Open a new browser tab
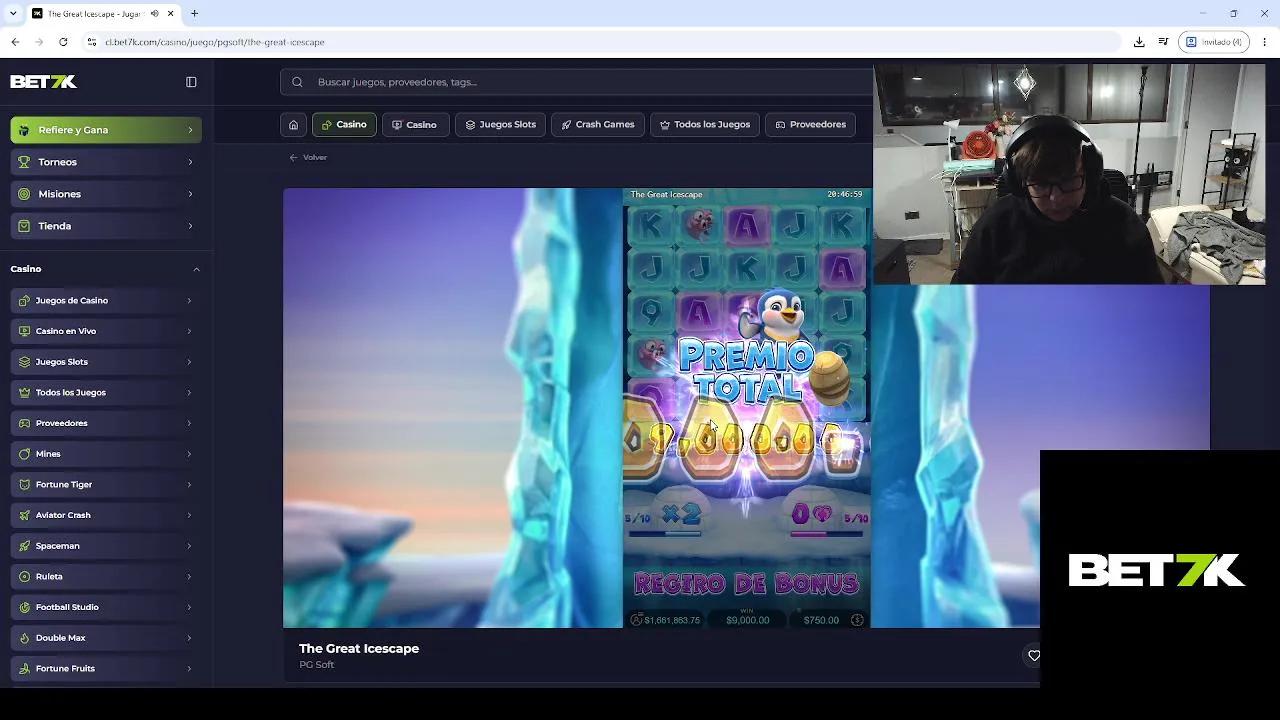This screenshot has height=720, width=1280. [x=195, y=14]
